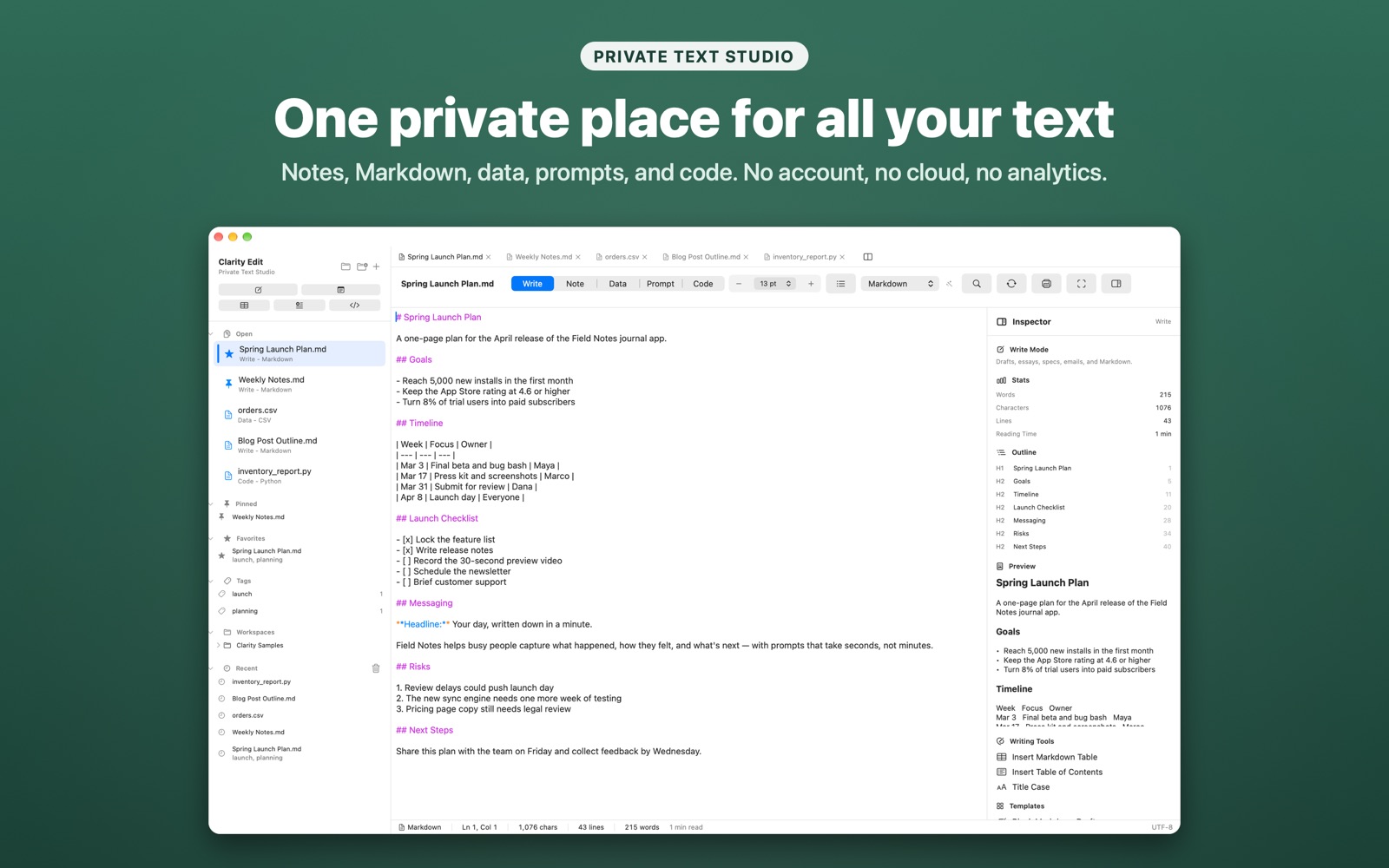Open the inventory_report.py tab
Screen dimensions: 1389x868
point(804,257)
